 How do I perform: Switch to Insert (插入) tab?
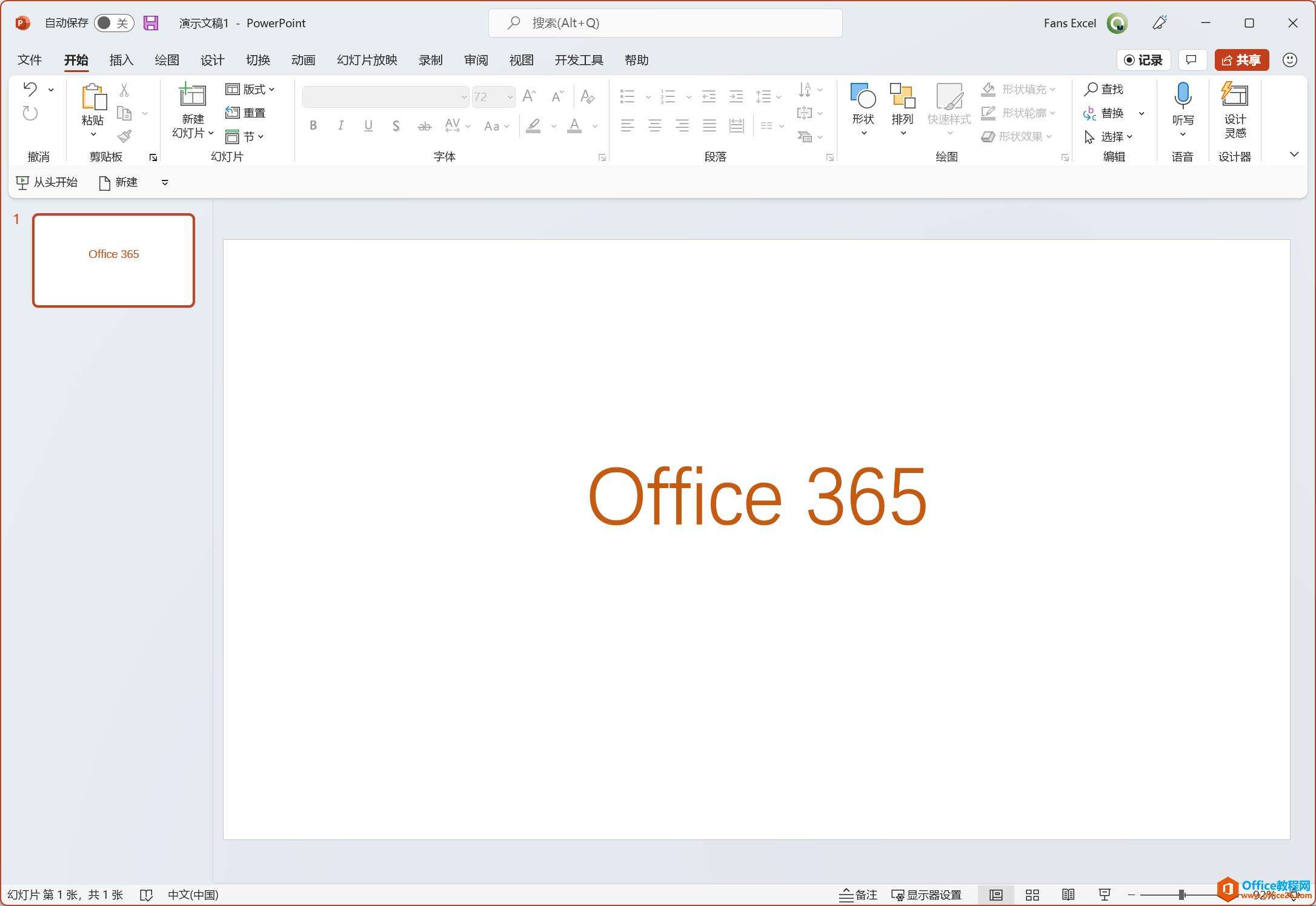coord(121,60)
